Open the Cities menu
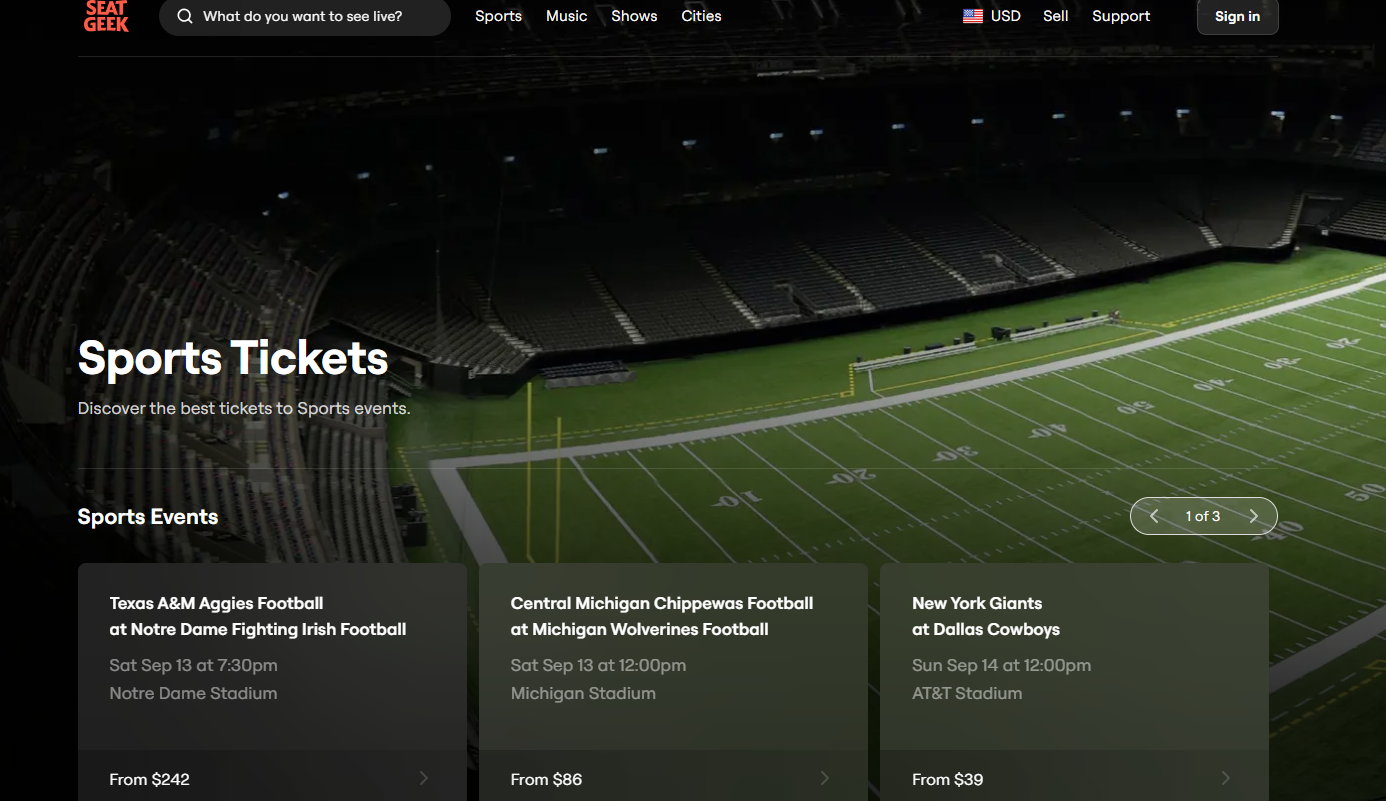This screenshot has height=801, width=1386. coord(701,16)
